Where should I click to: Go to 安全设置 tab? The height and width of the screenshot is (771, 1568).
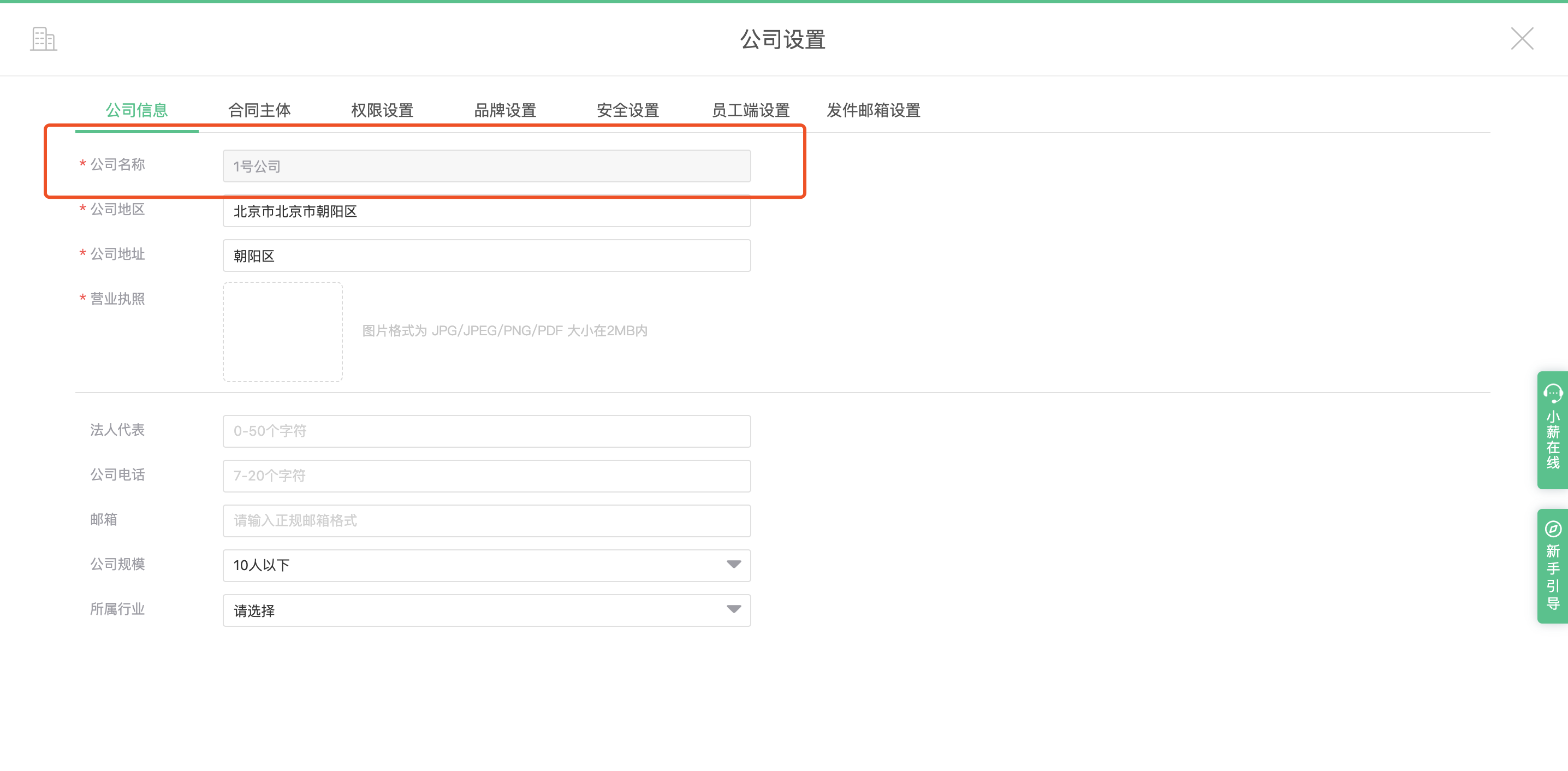click(x=628, y=110)
